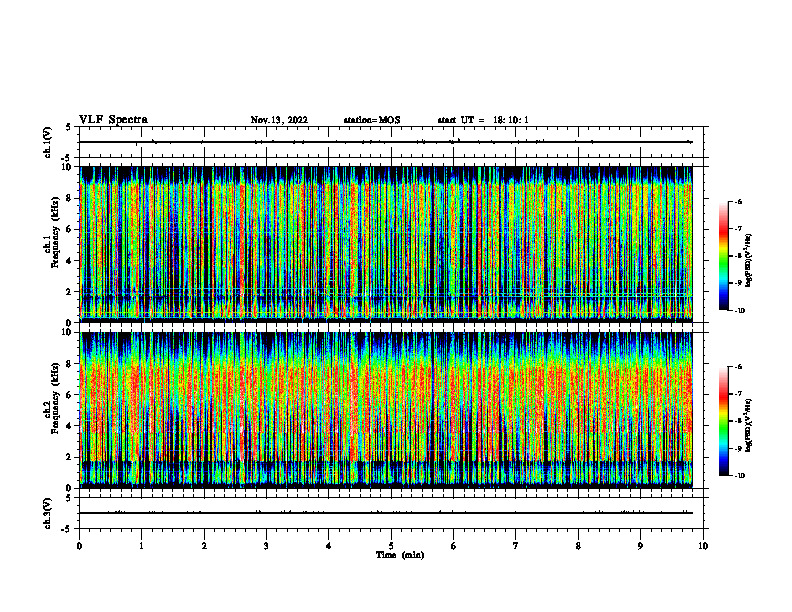Viewport: 792px width, 612px height.
Task: Click the ch.2 spectrogram panel
Action: click(x=386, y=410)
